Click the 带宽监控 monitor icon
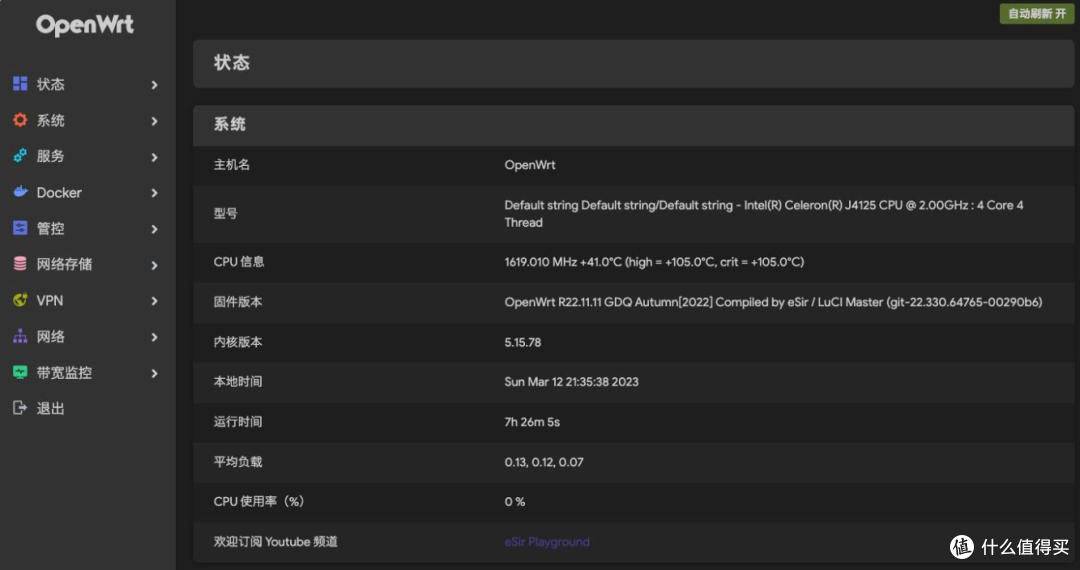 (20, 372)
